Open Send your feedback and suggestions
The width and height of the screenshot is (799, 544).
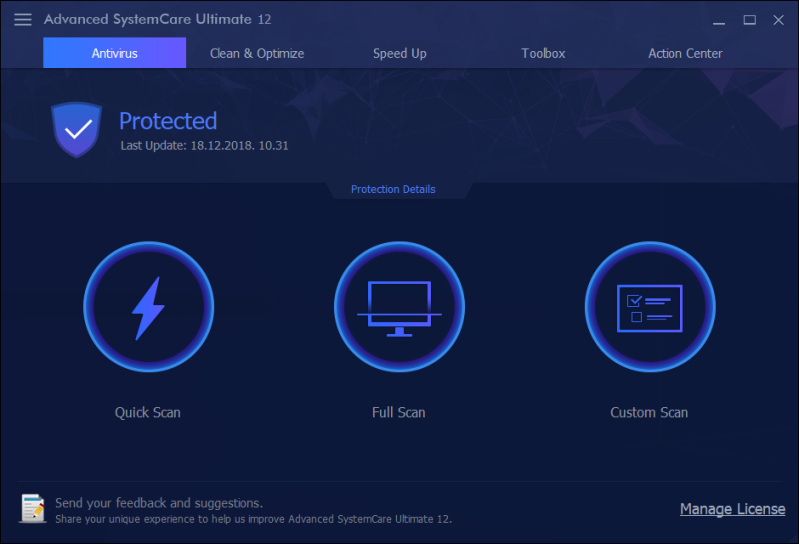(159, 503)
